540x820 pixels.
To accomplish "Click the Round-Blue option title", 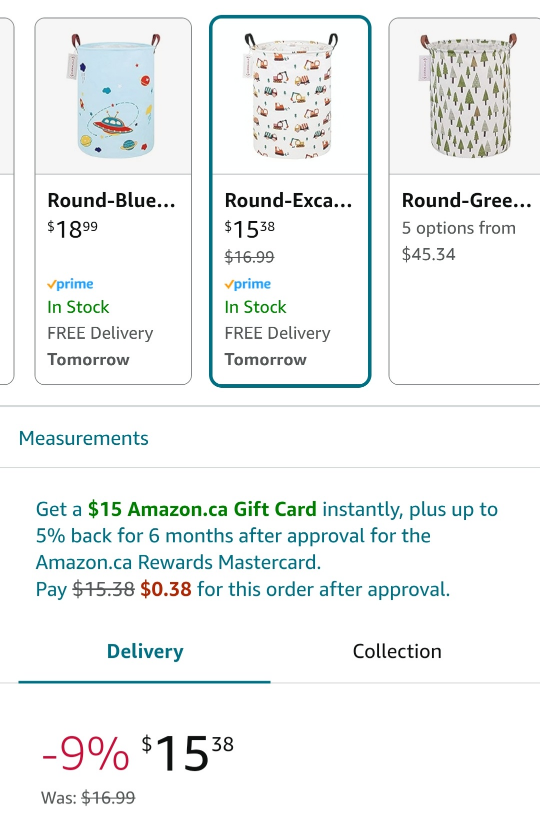I will (111, 200).
